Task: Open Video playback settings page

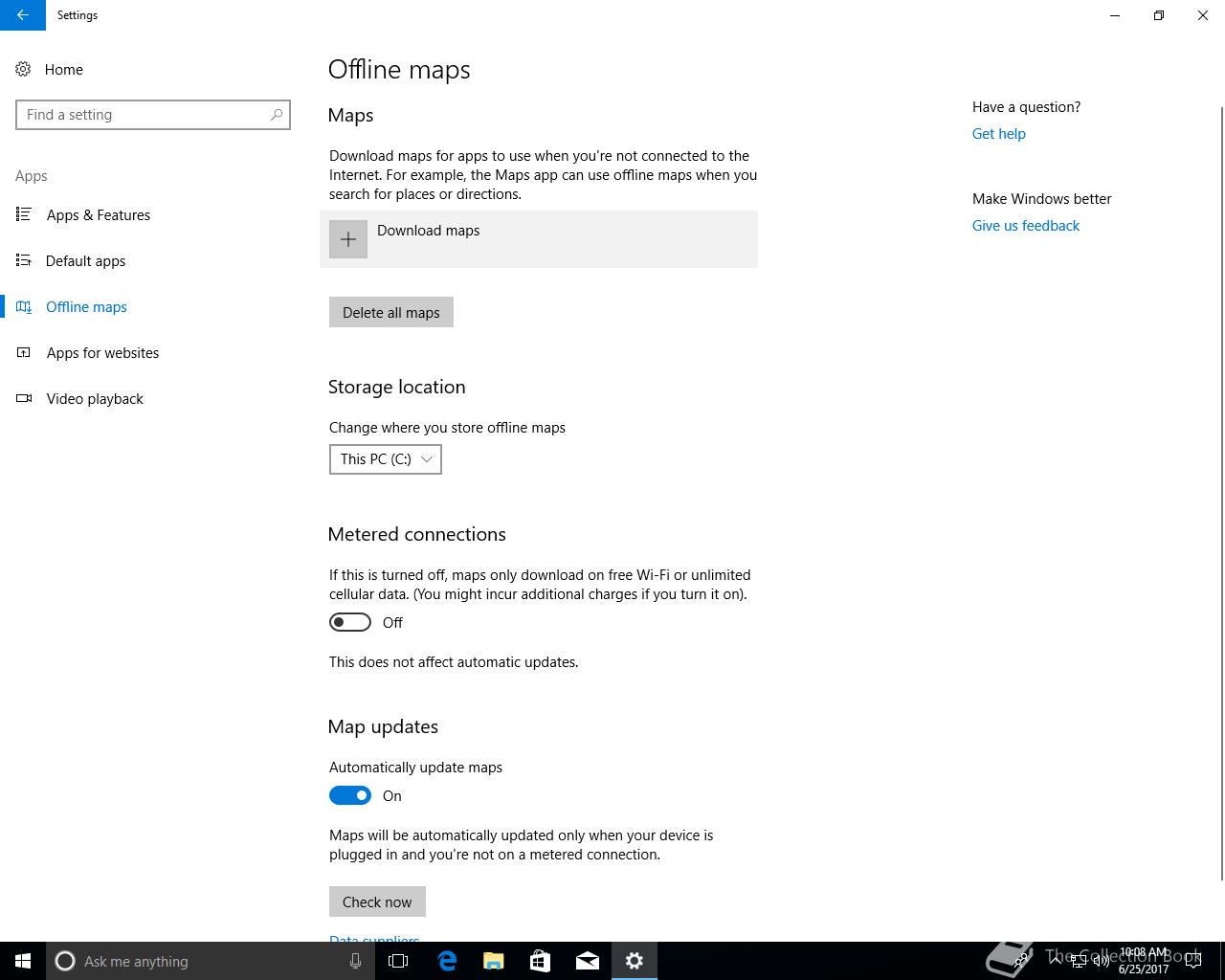Action: [x=95, y=398]
